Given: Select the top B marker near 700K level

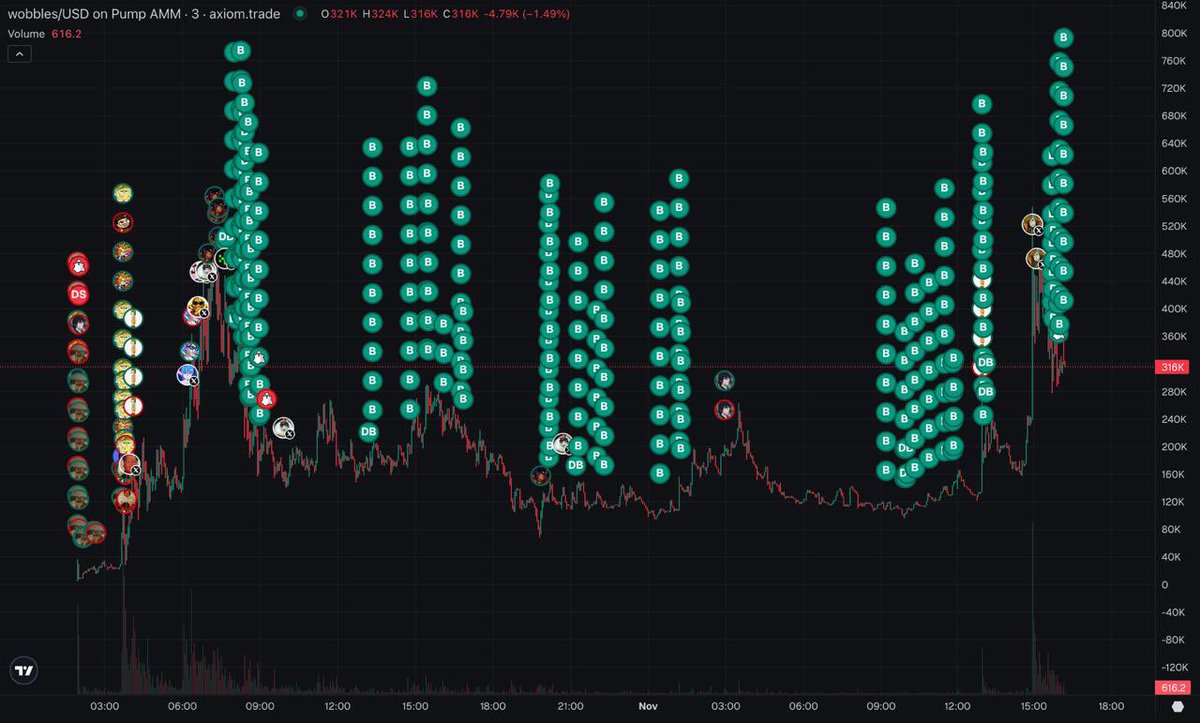Looking at the screenshot, I should [982, 103].
